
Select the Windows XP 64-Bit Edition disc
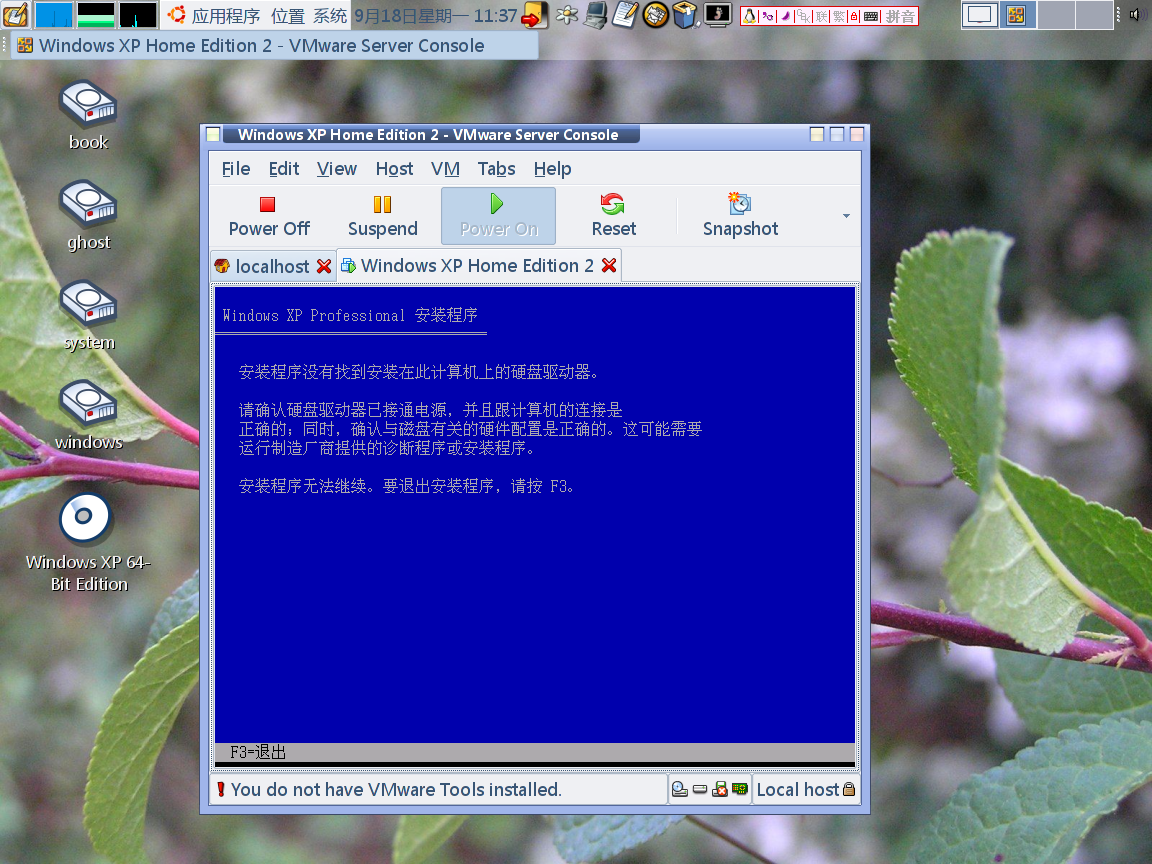tap(88, 544)
